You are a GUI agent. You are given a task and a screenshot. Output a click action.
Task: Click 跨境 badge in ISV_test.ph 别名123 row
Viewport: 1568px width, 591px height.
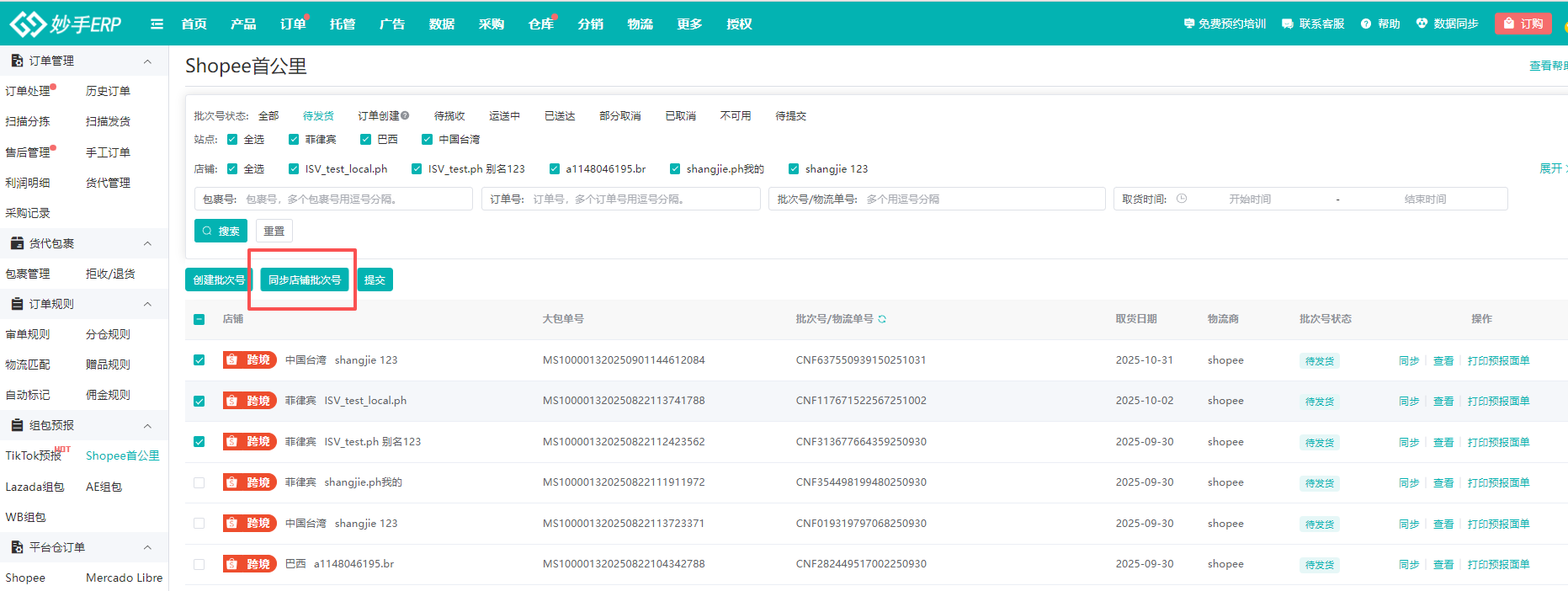(x=250, y=442)
